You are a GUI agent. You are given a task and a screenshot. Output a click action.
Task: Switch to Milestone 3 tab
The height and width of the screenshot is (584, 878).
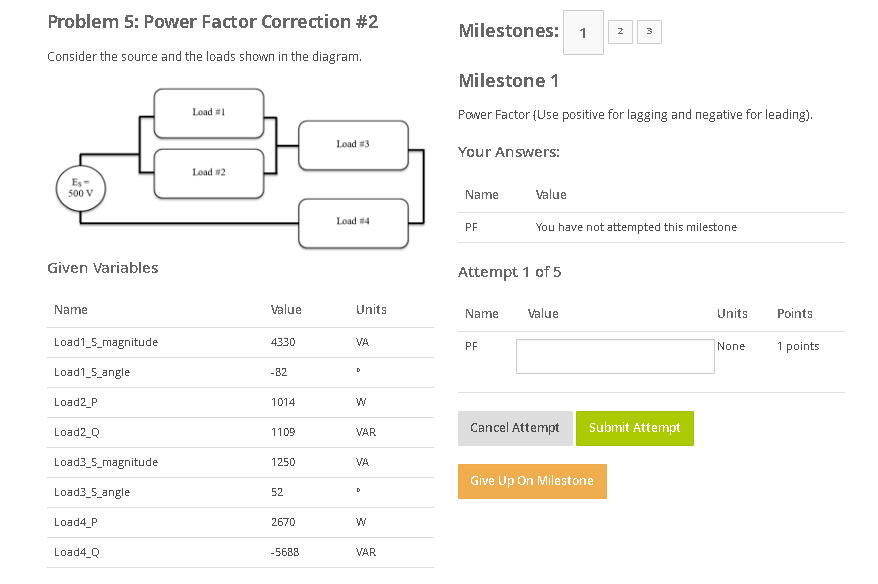tap(649, 31)
